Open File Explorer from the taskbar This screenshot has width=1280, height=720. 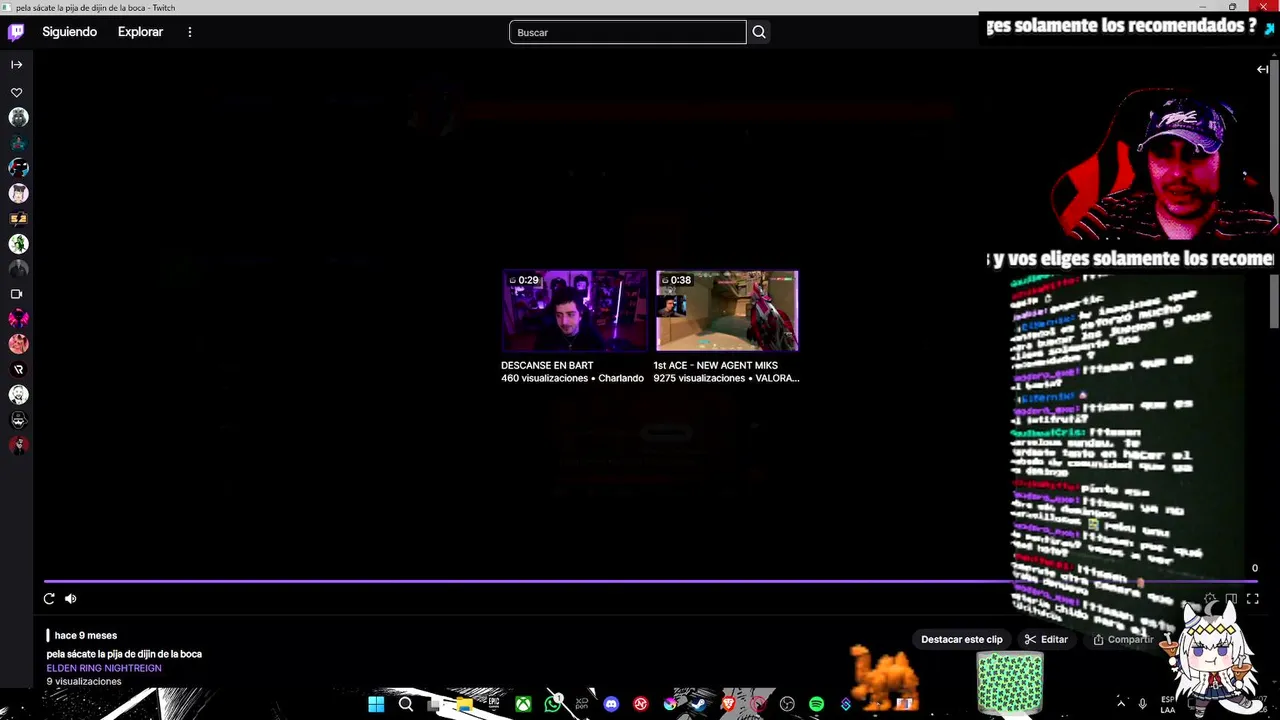point(464,704)
